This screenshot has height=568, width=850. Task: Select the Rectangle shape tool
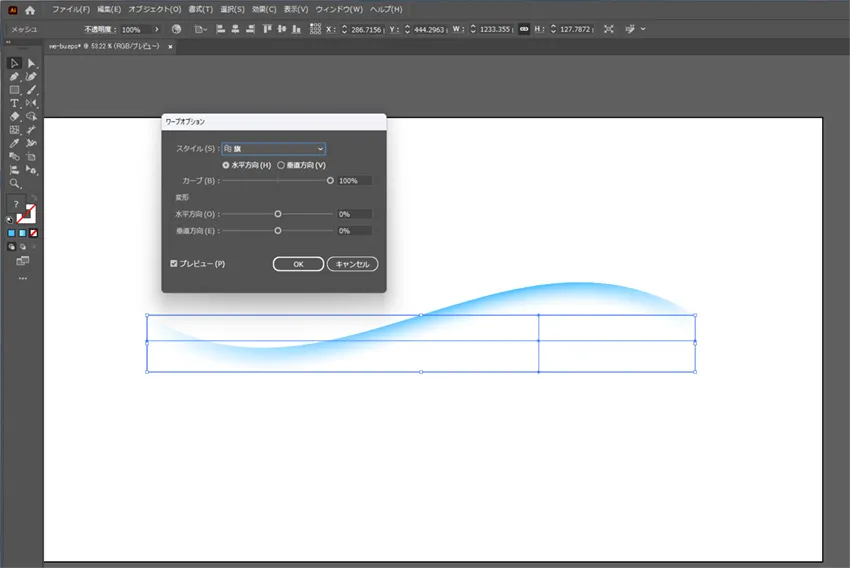15,90
